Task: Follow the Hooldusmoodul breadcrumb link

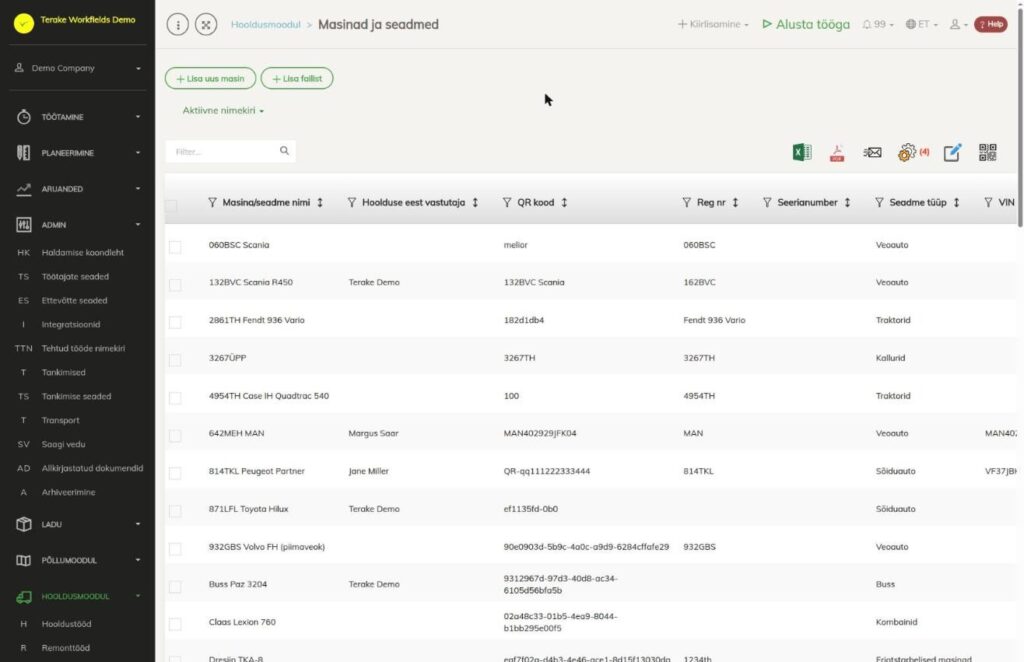Action: [x=266, y=25]
